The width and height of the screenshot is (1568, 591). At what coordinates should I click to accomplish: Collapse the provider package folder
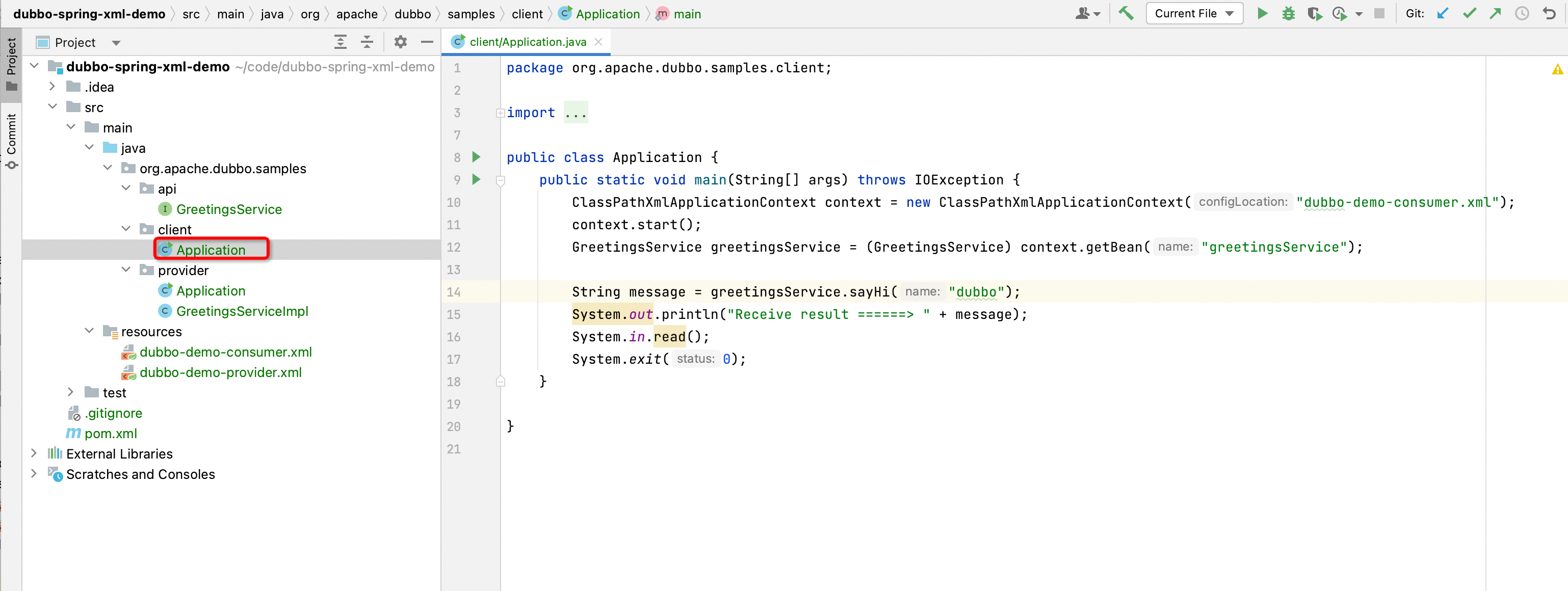(126, 270)
